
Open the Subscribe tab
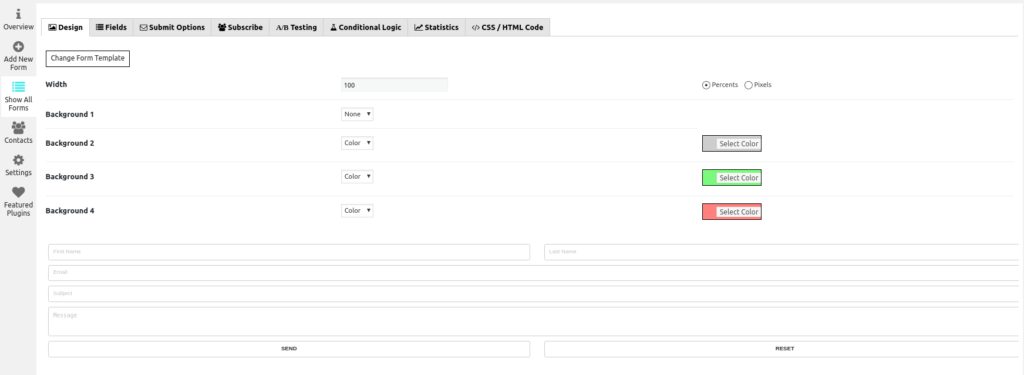[x=240, y=27]
